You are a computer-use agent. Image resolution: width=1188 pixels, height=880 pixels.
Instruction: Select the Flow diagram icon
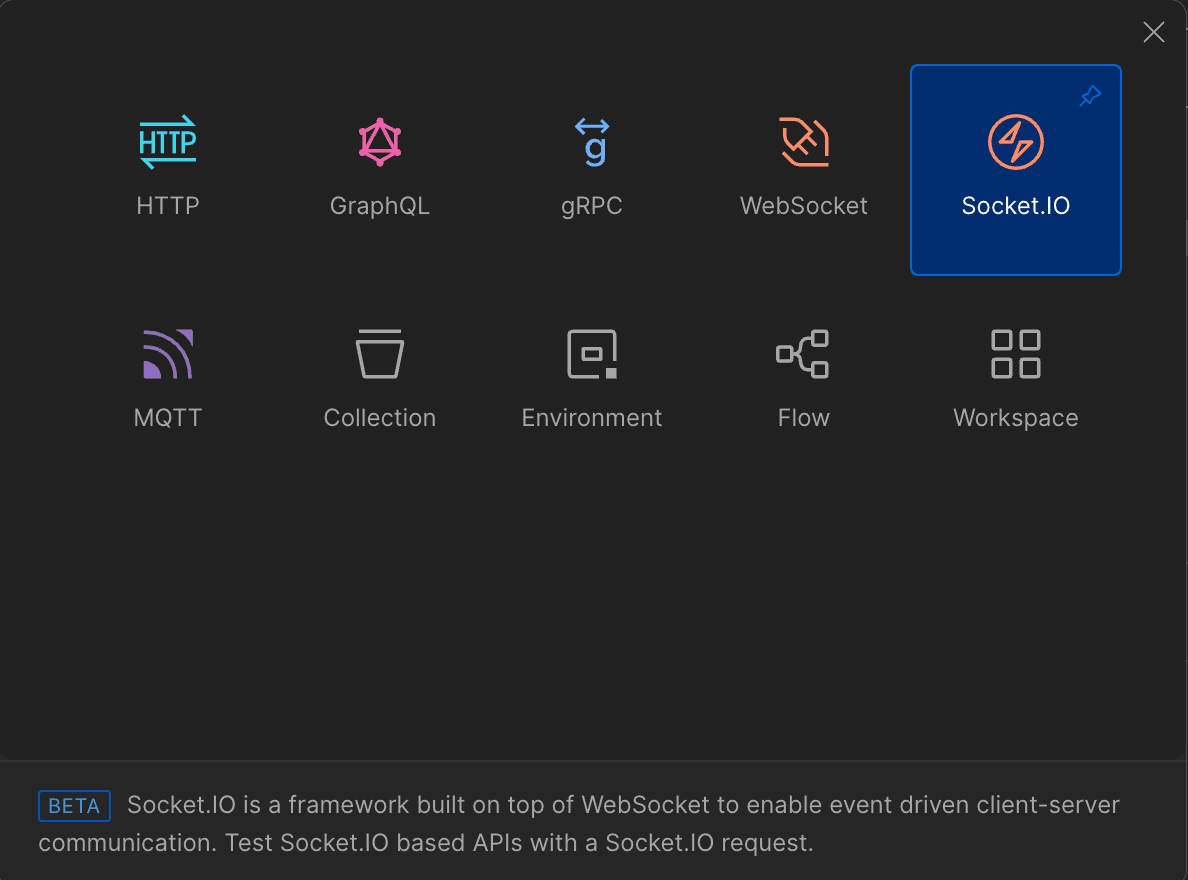(804, 354)
